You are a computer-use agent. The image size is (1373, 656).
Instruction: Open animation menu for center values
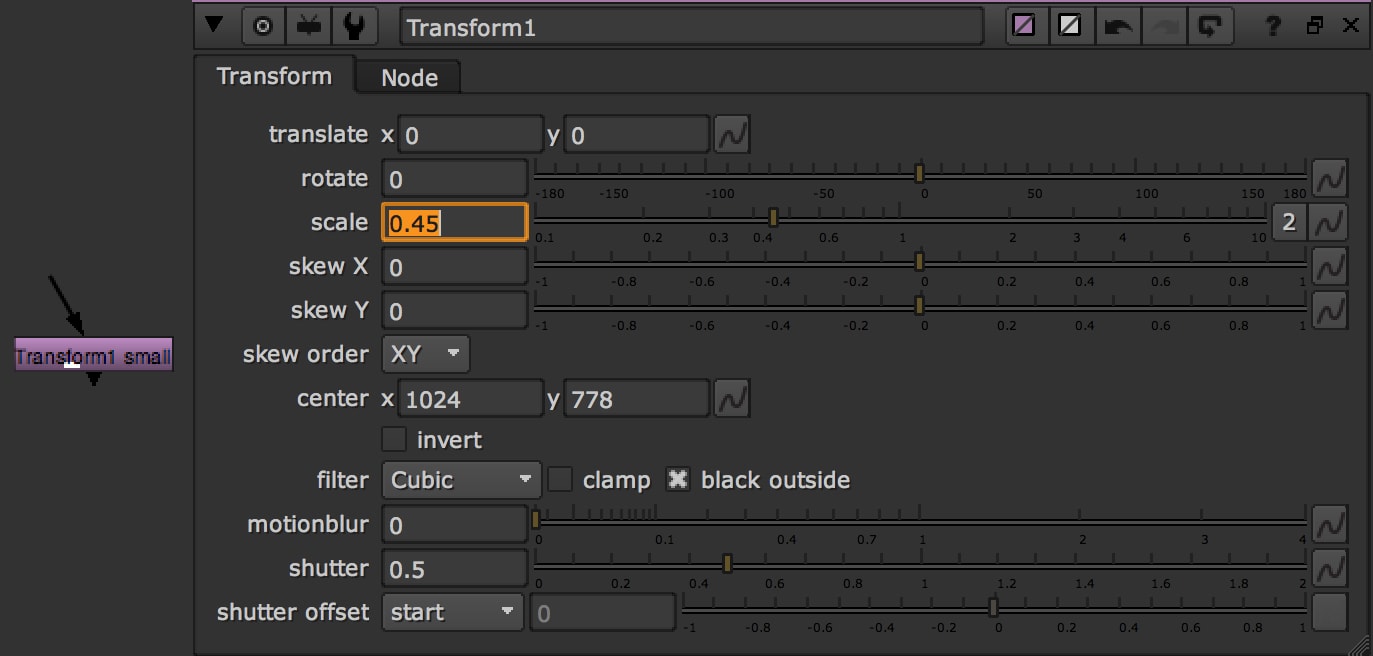(x=732, y=399)
